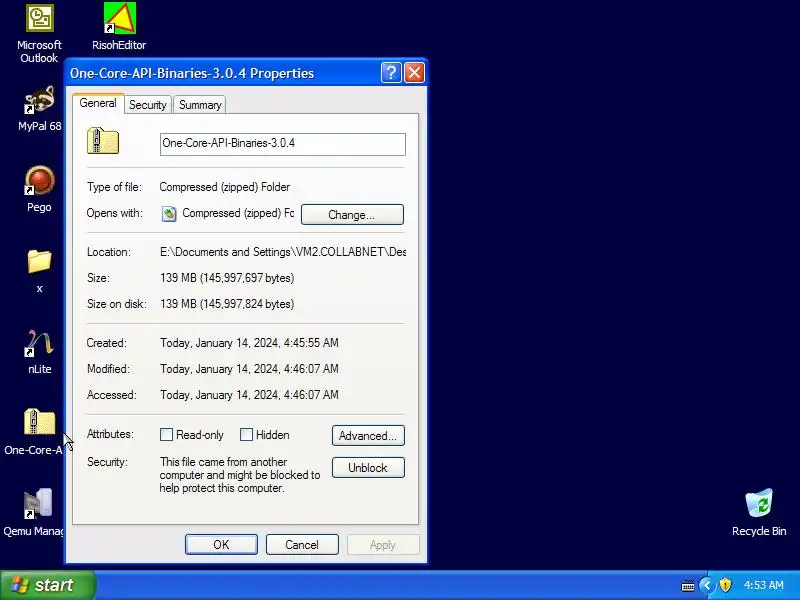Screen dimensions: 800x600
Task: Click the Size on disk value 145,997,824 bytes
Action: (227, 304)
